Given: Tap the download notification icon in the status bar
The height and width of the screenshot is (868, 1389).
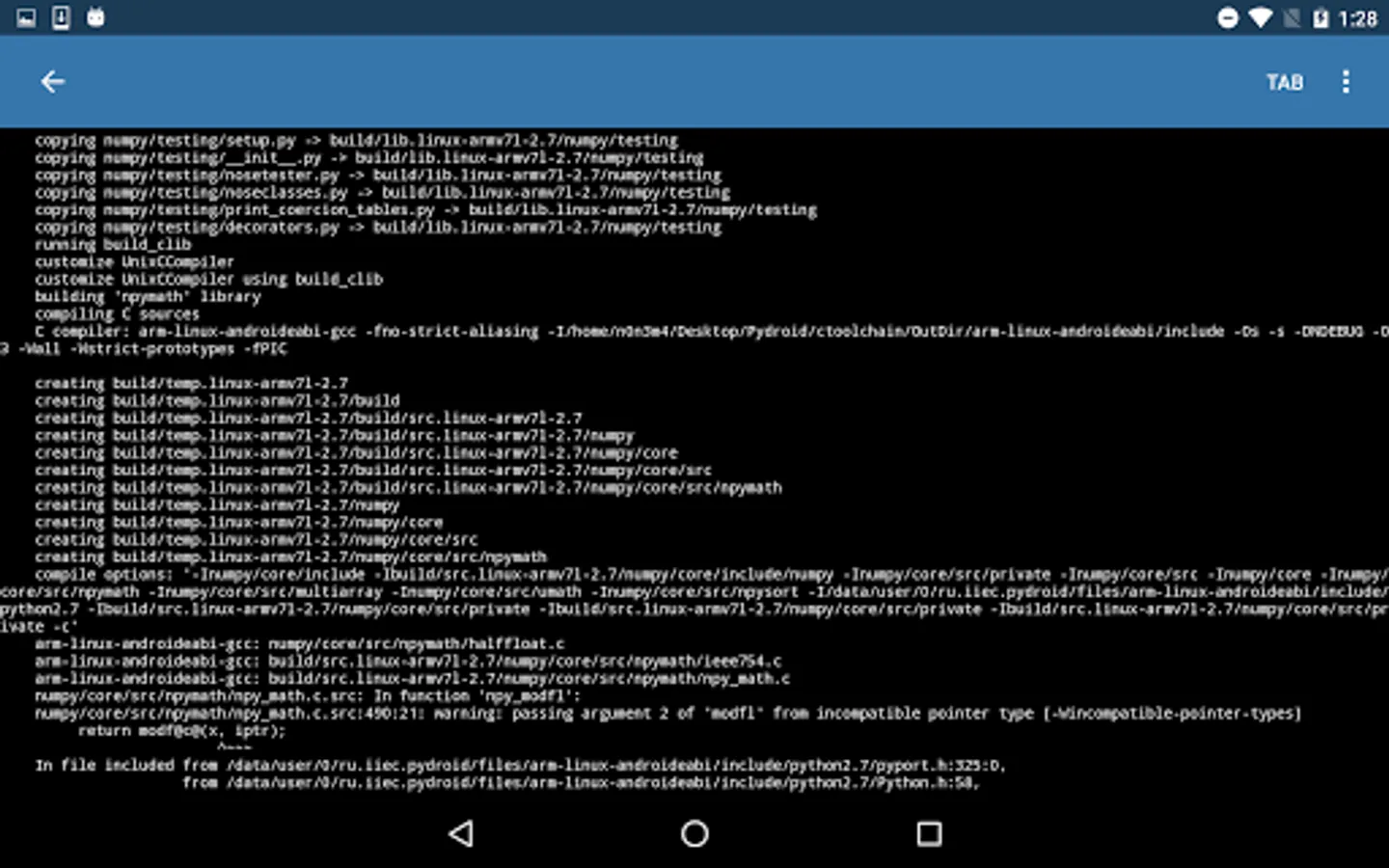Looking at the screenshot, I should (61, 17).
